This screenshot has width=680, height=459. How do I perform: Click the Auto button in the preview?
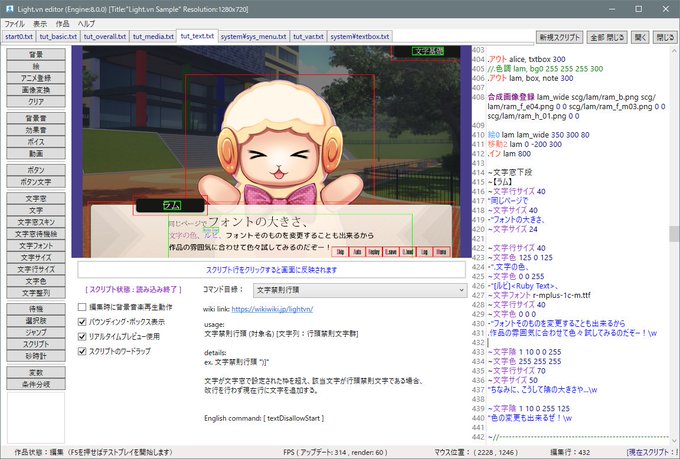tap(357, 252)
